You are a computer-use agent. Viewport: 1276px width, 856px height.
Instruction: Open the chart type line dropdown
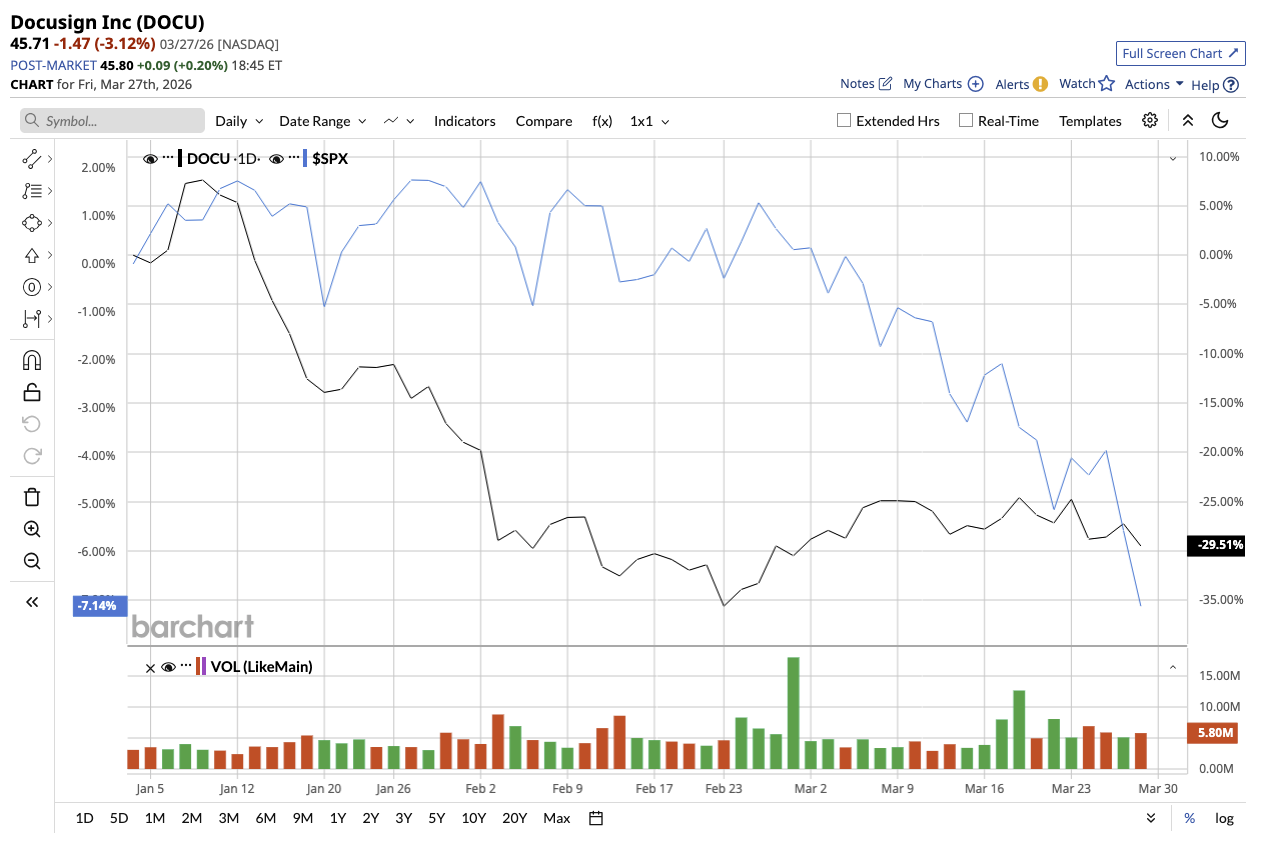point(399,121)
